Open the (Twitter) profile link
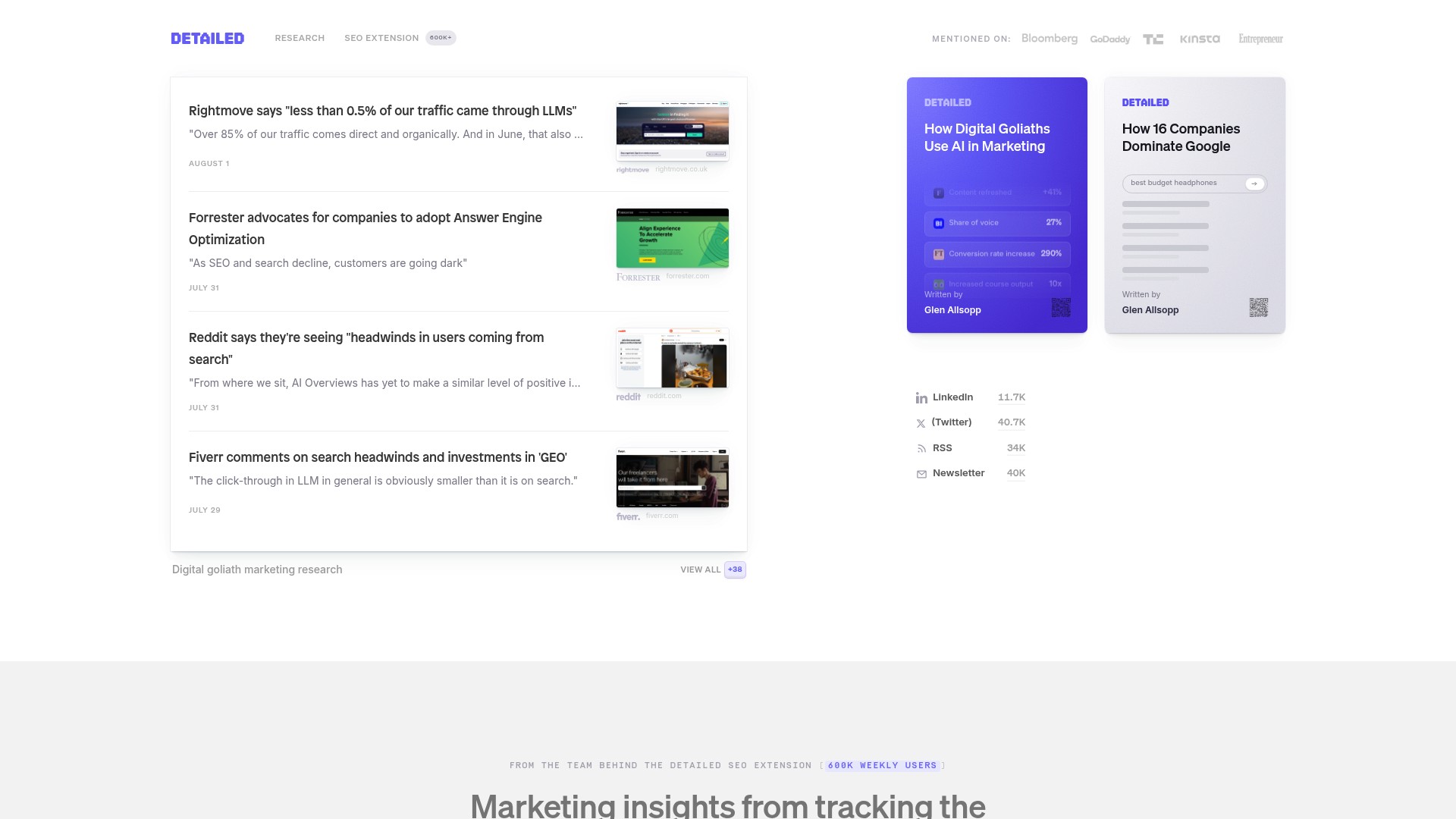 tap(952, 422)
